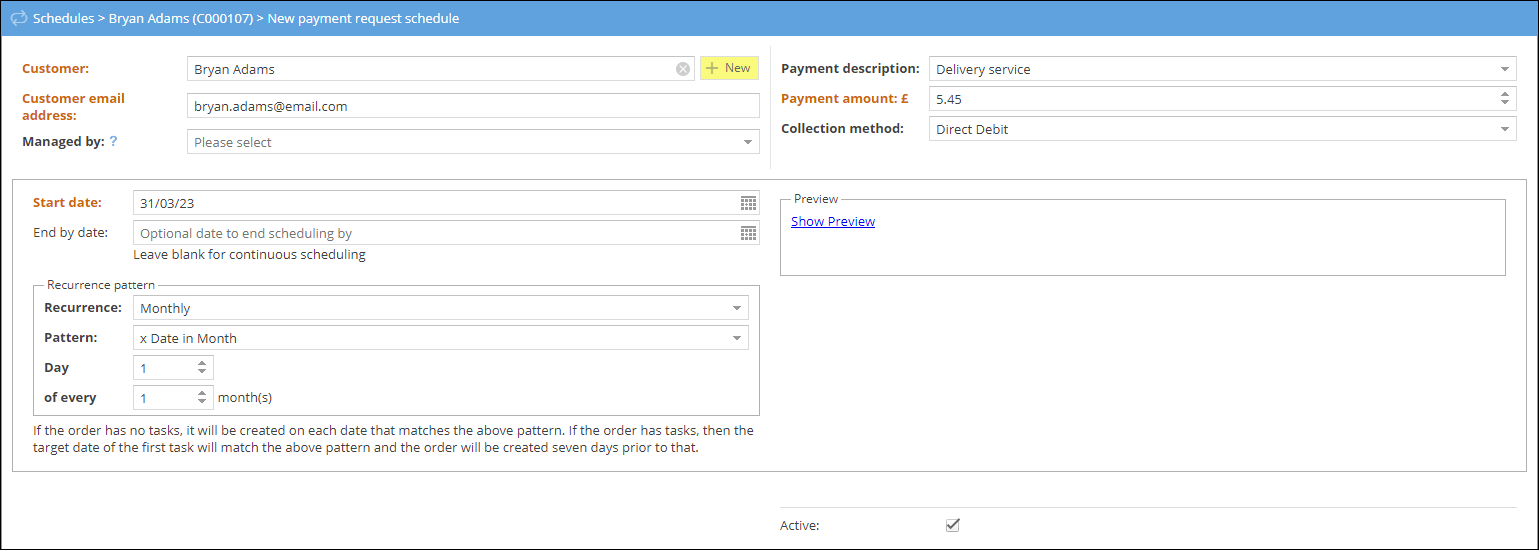Decrease the 'of every' months value

tap(202, 402)
